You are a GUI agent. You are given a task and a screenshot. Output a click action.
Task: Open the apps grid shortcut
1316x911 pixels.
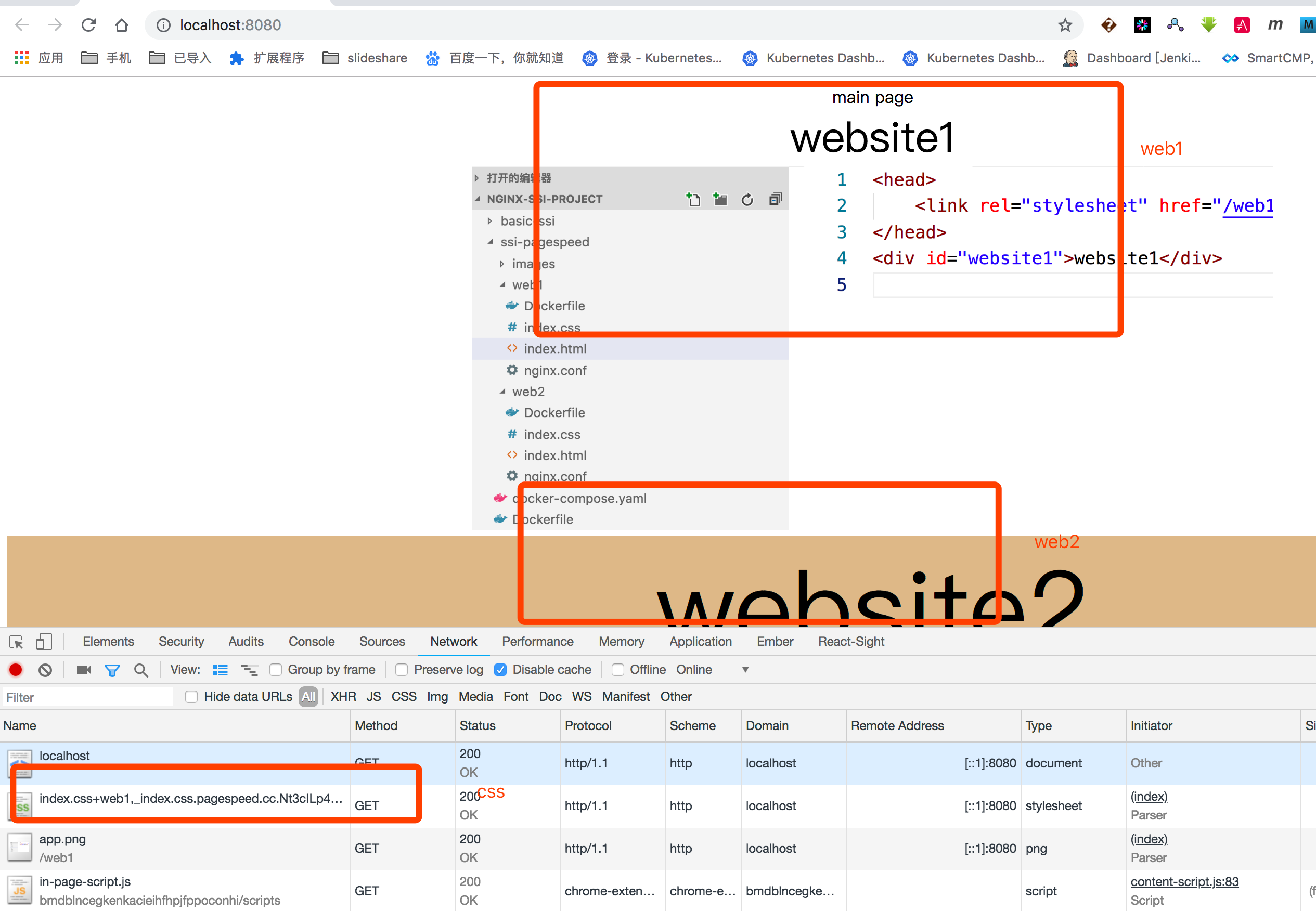tap(22, 58)
